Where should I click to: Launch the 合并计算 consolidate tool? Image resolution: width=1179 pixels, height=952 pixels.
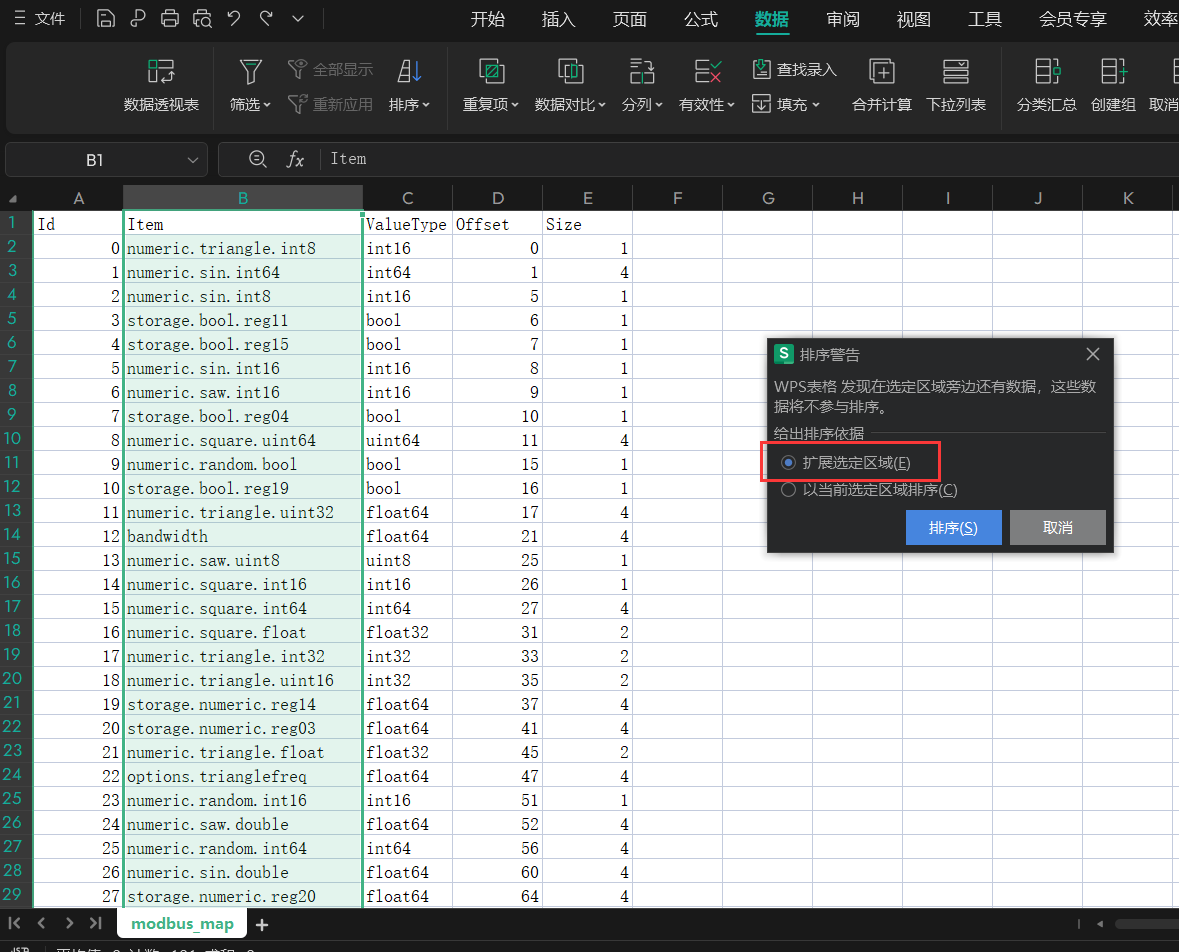pyautogui.click(x=881, y=86)
